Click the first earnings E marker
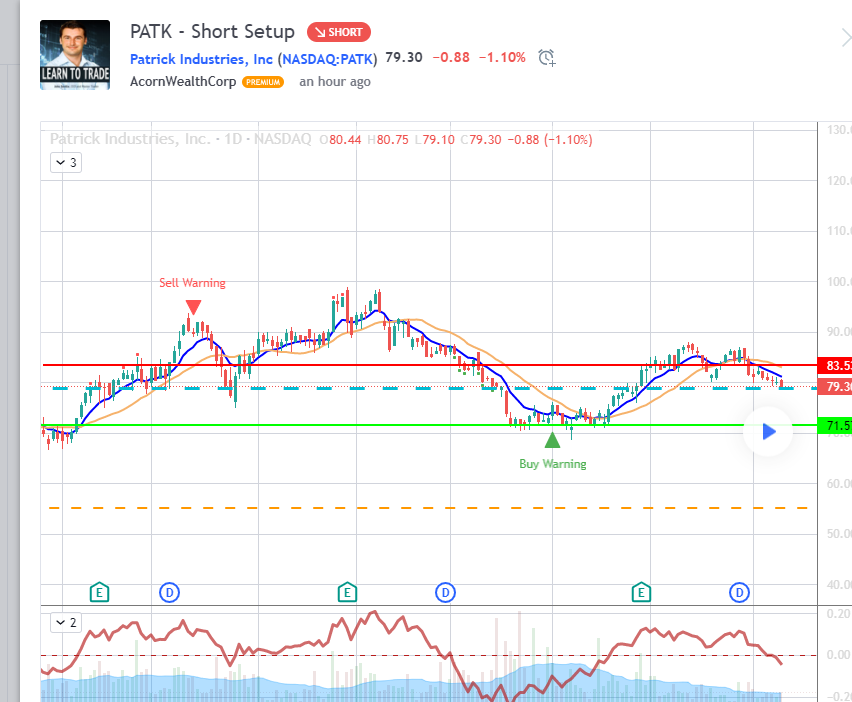 pos(99,593)
